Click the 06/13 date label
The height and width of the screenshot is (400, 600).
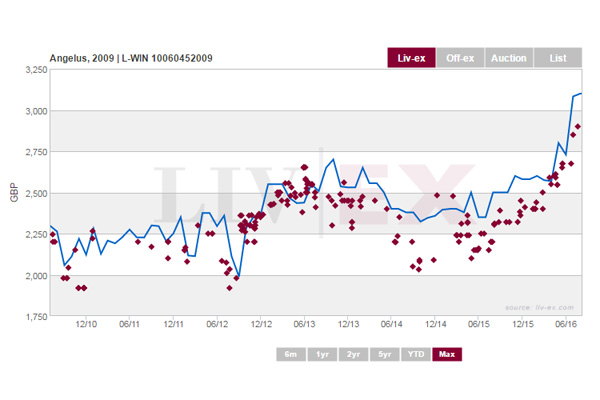[304, 324]
